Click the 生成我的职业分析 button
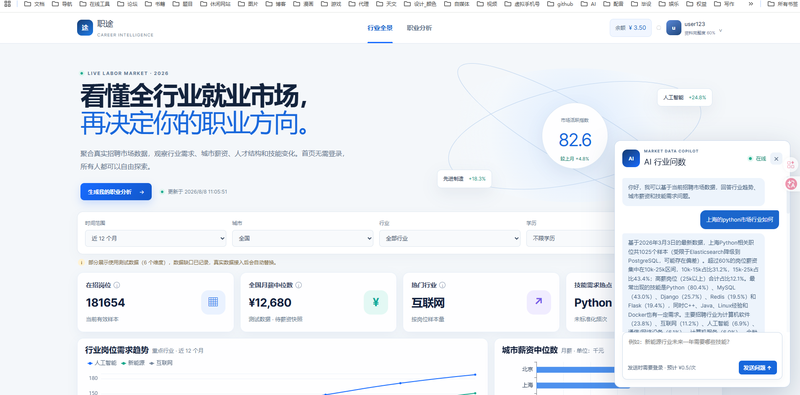 (116, 192)
